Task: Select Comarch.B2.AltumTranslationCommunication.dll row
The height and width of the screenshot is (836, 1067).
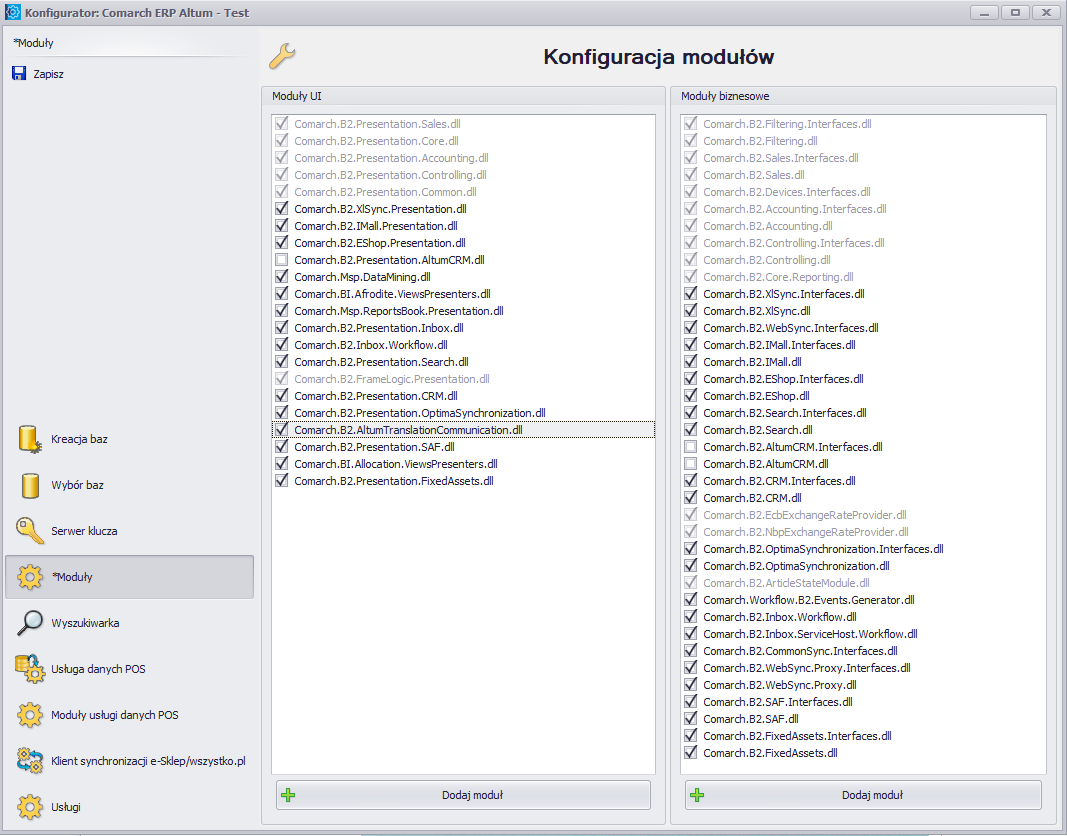Action: 463,429
